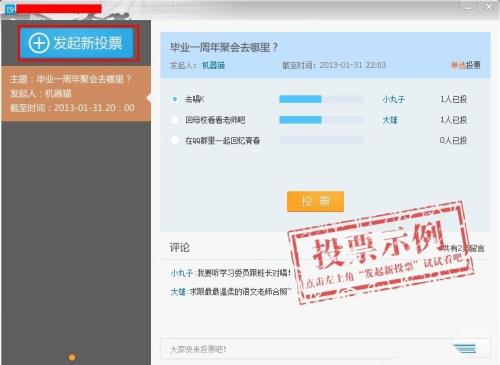Click the deadline text 2013-01-31 22:03
Image resolution: width=500 pixels, height=365 pixels.
coord(352,65)
